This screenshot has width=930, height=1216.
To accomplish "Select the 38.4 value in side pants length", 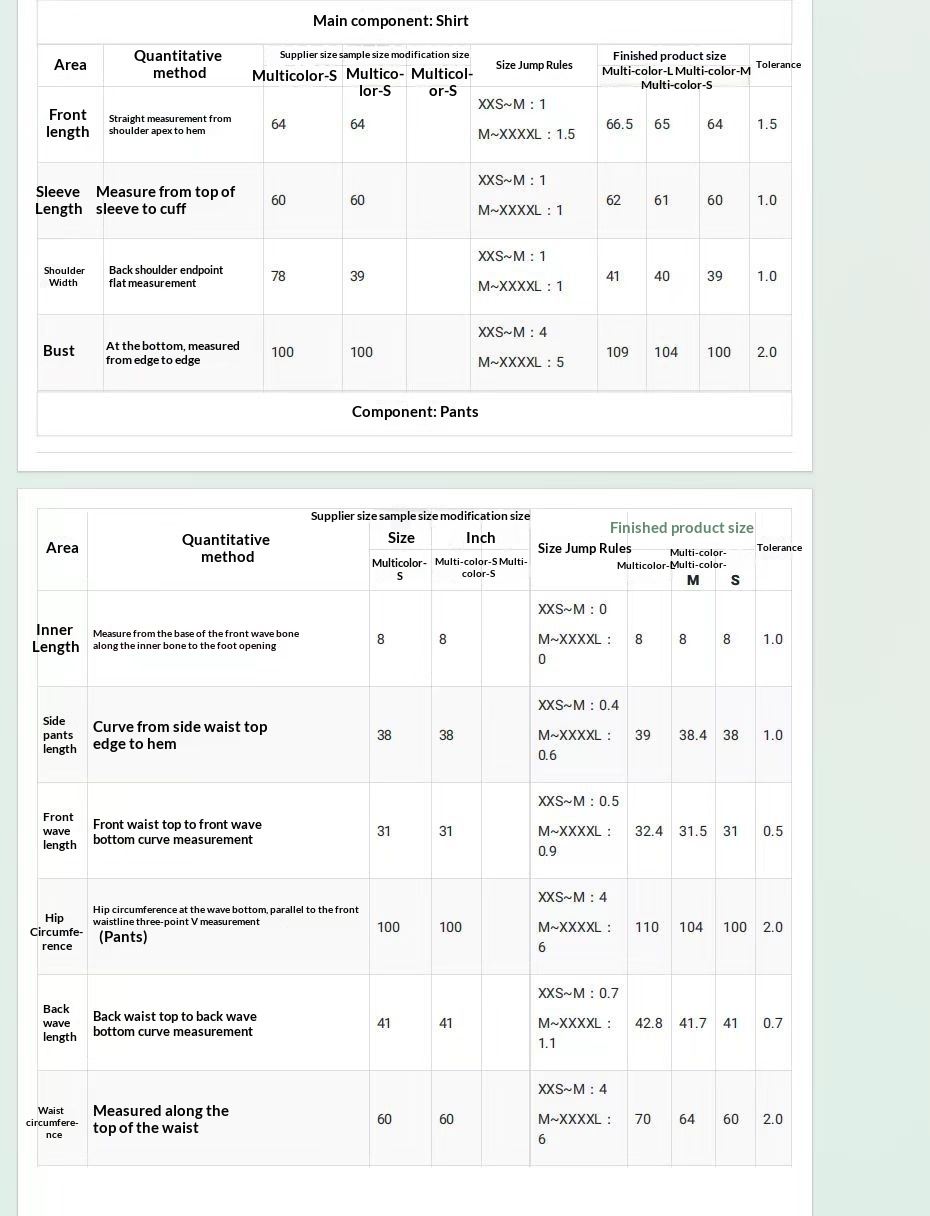I will (692, 735).
